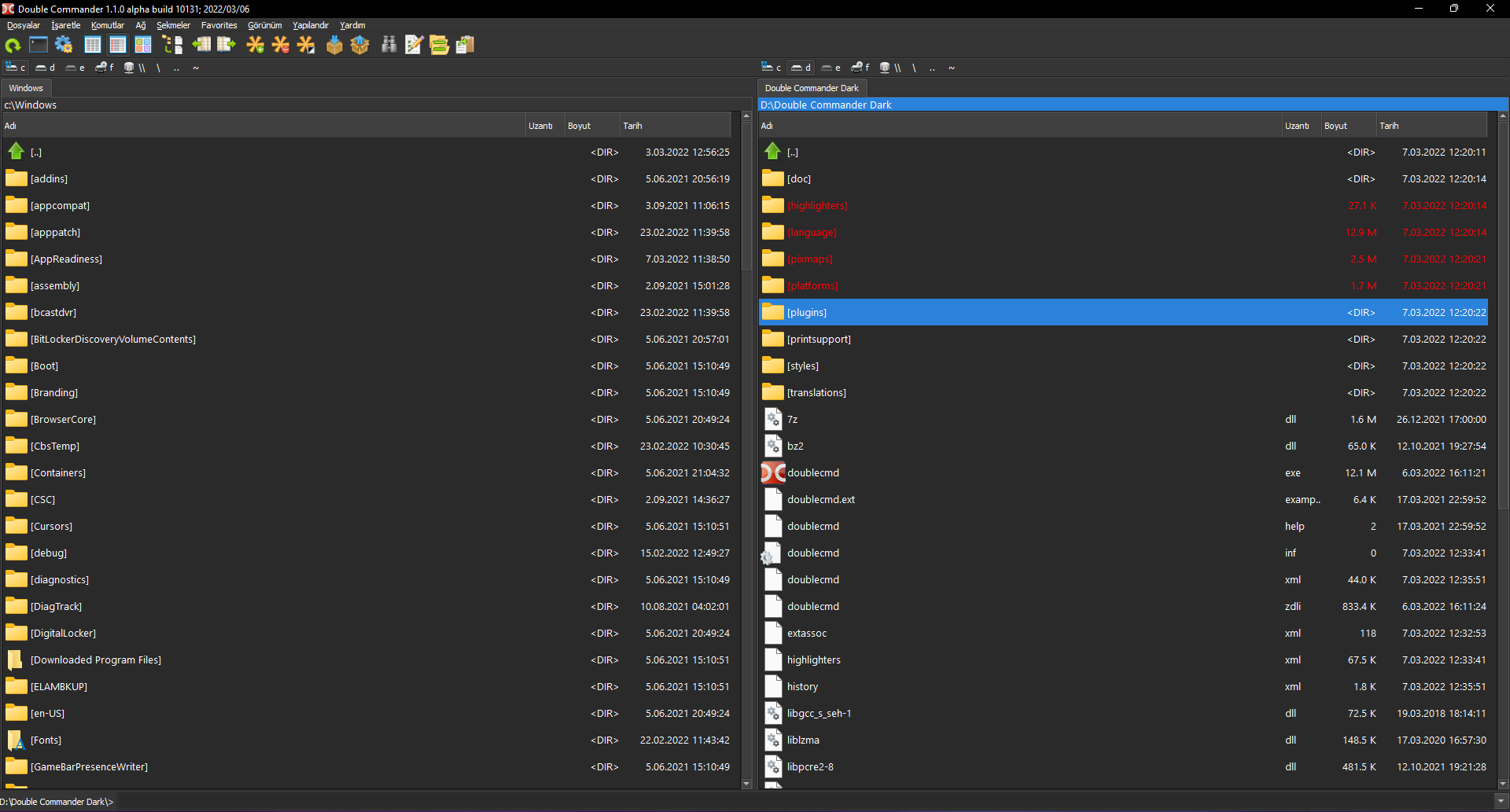Open the Yardım menu
1510x812 pixels.
point(352,25)
